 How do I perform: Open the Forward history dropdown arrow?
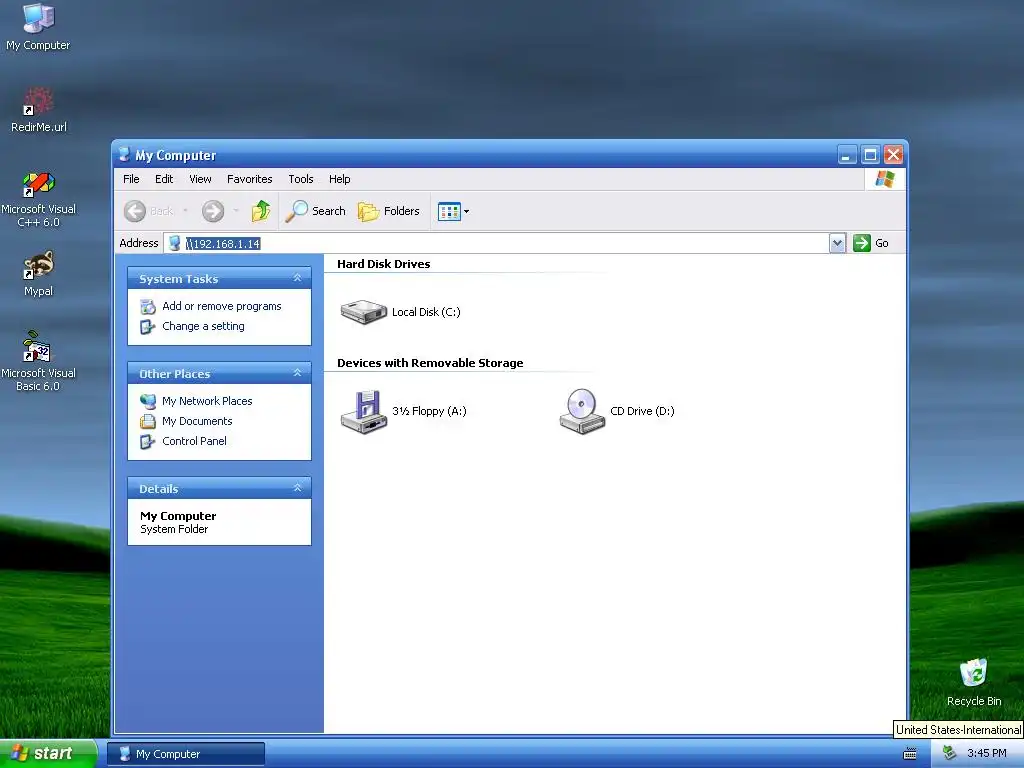236,211
